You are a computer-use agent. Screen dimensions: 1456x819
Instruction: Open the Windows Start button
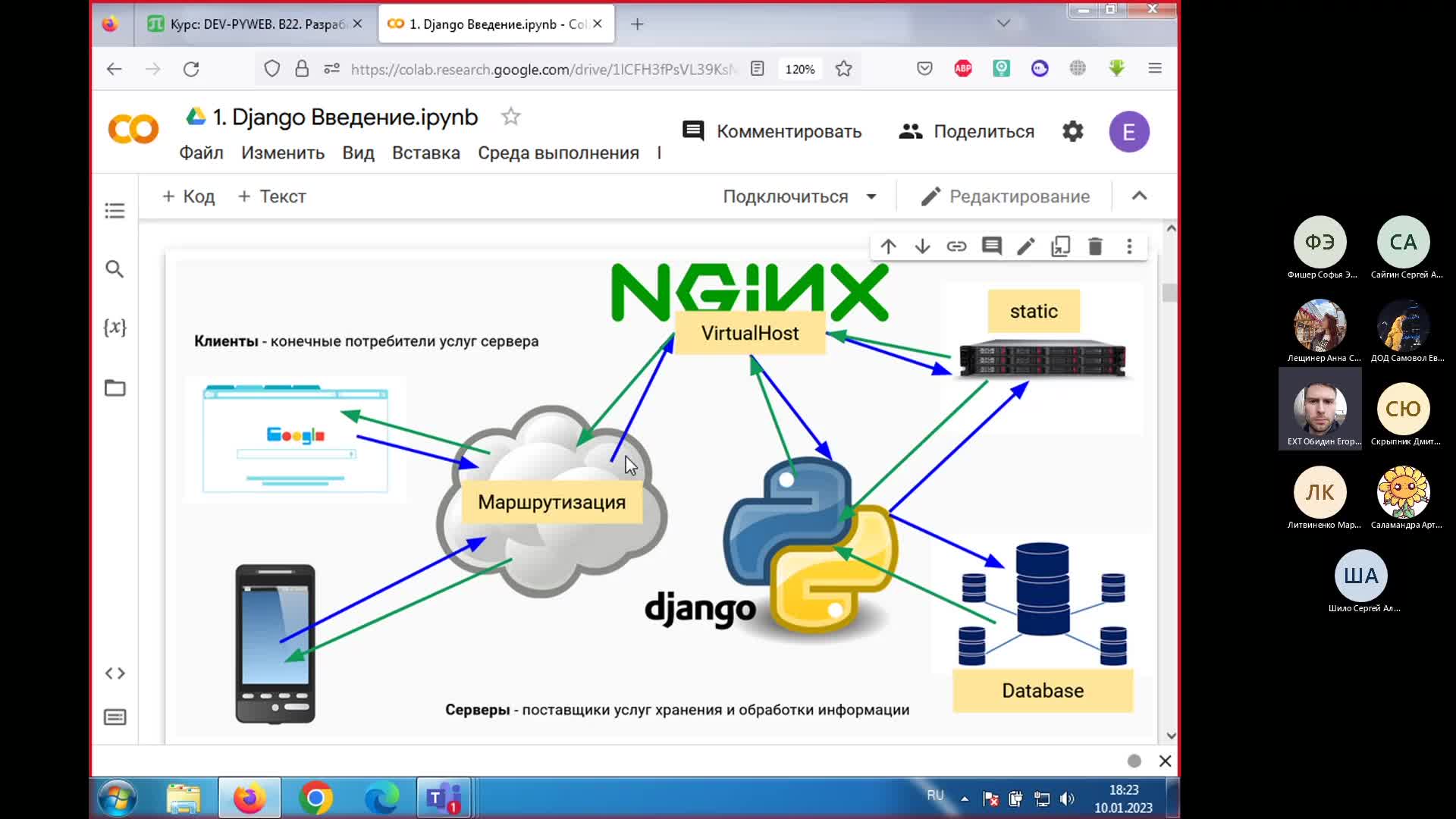tap(118, 799)
